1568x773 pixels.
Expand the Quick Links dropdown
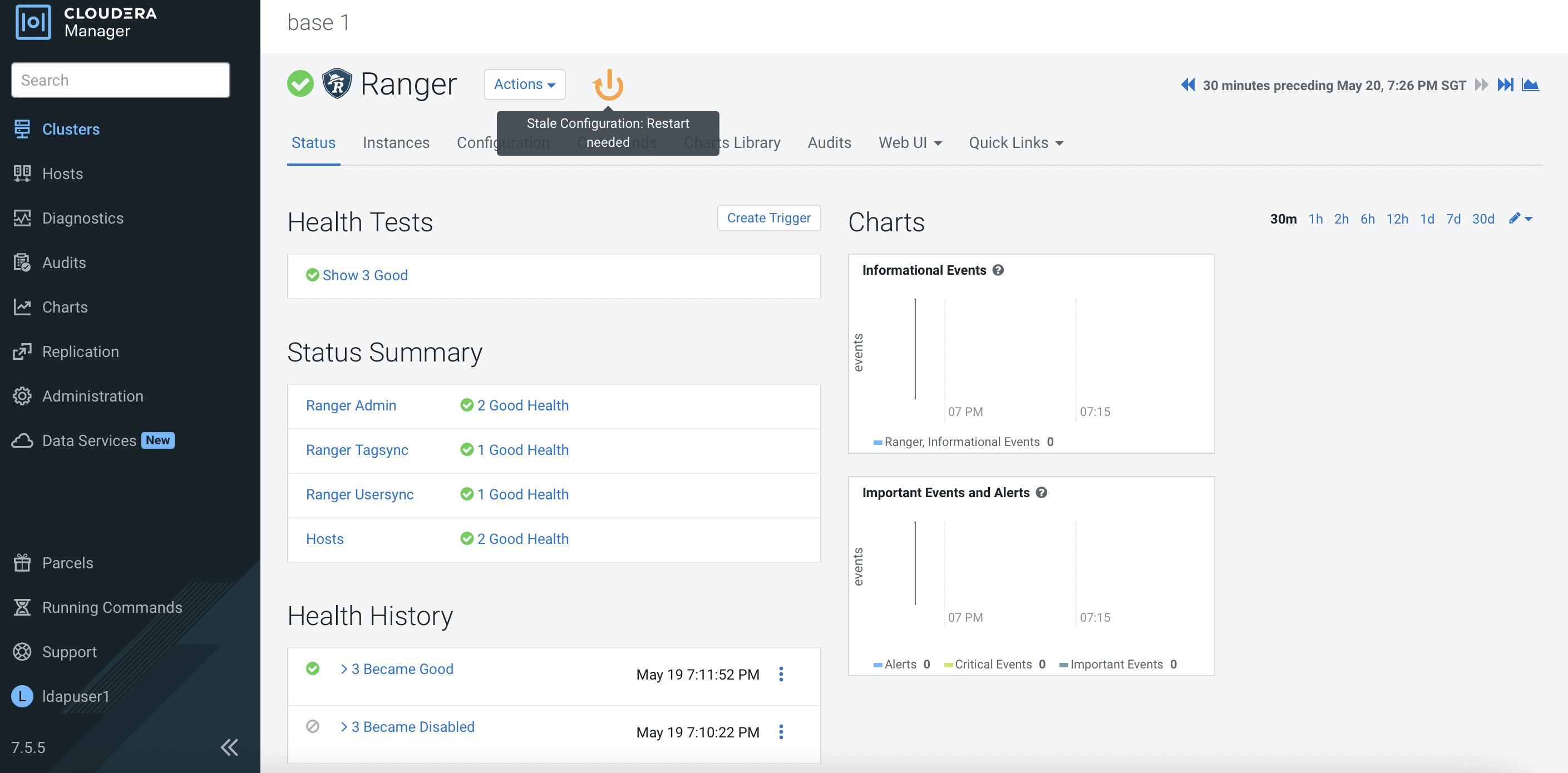pyautogui.click(x=1015, y=143)
